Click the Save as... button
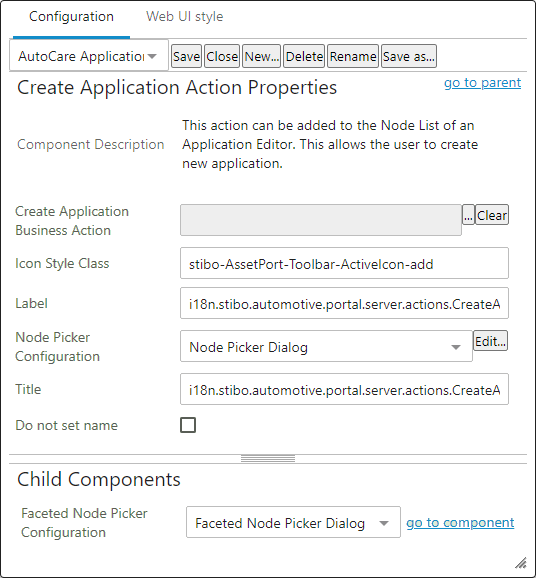Image resolution: width=536 pixels, height=578 pixels. (x=409, y=56)
